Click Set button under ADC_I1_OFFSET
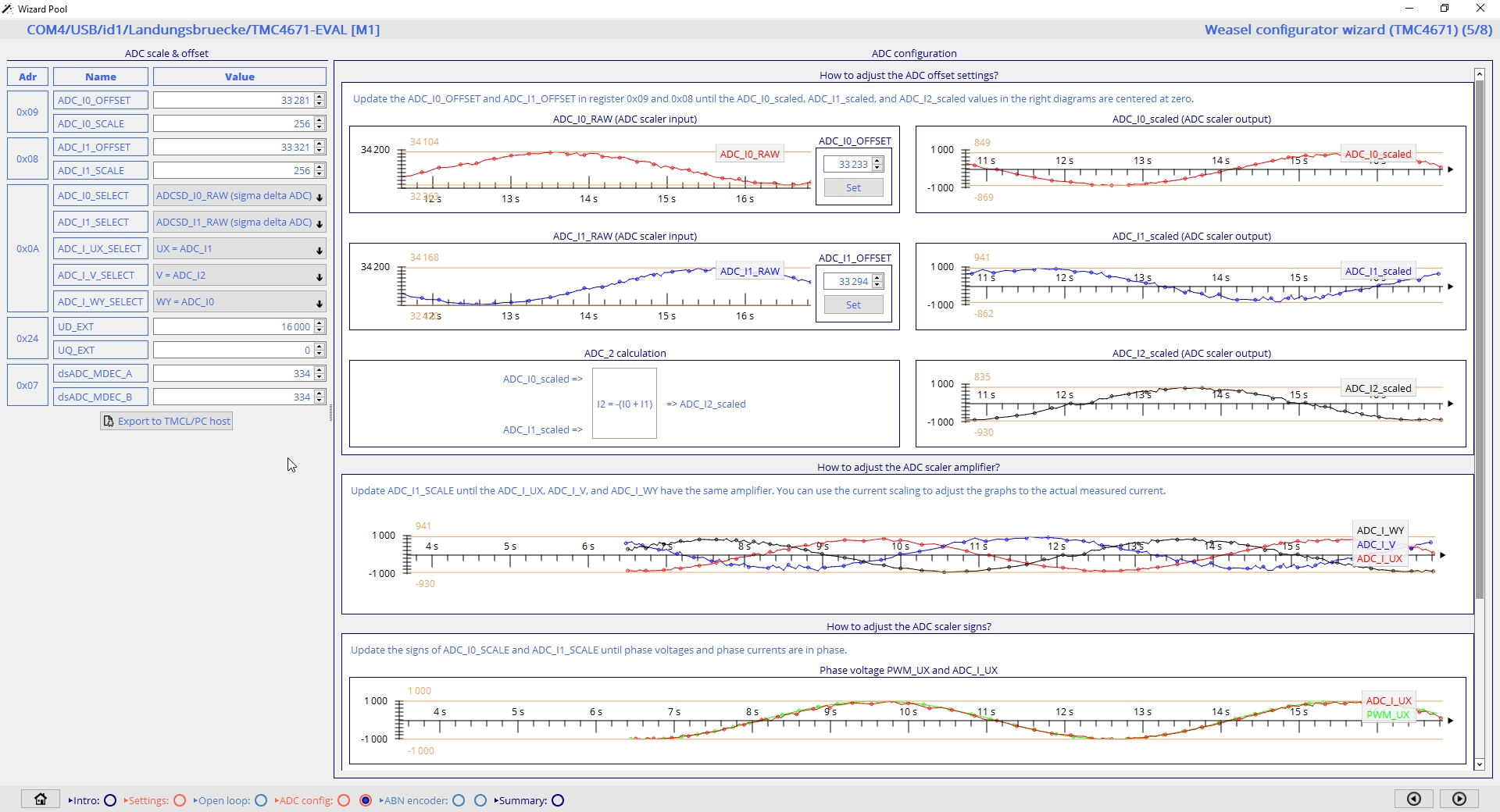The width and height of the screenshot is (1500, 812). point(853,304)
